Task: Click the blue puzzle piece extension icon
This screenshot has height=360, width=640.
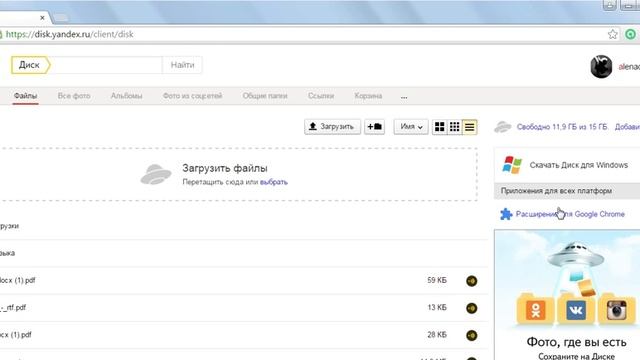Action: tap(506, 214)
